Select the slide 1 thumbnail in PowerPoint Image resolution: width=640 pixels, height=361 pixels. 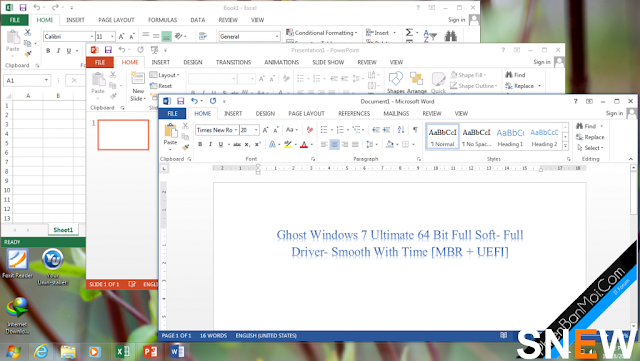123,135
